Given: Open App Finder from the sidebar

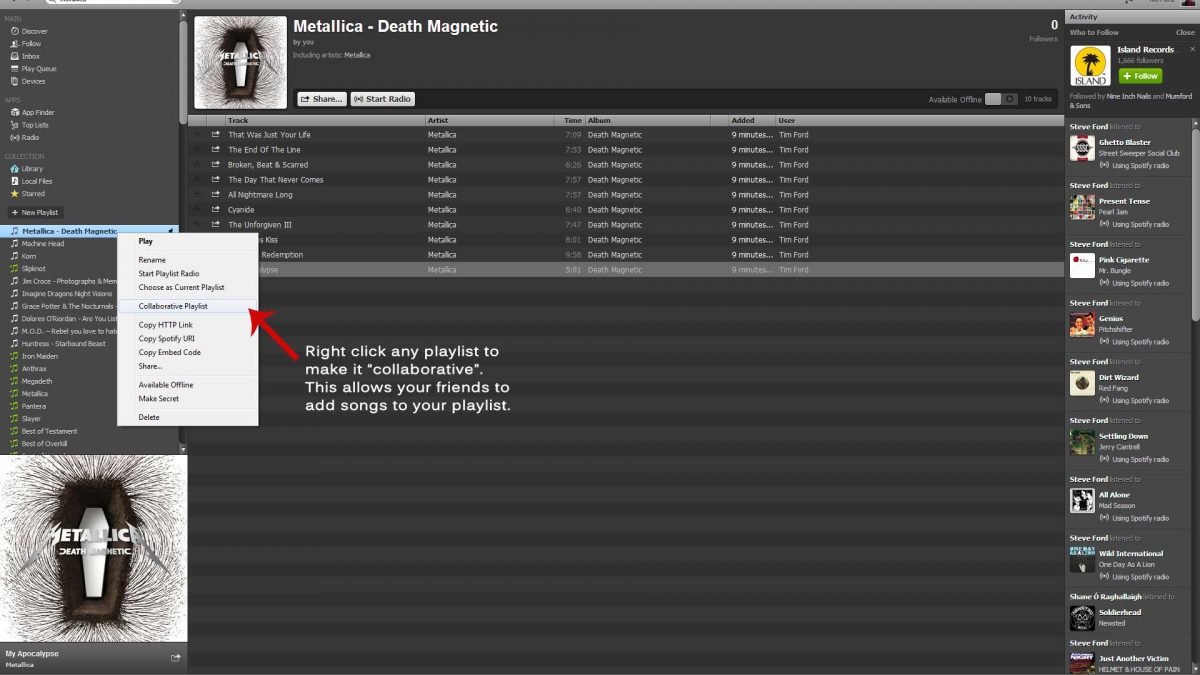Looking at the screenshot, I should point(36,112).
